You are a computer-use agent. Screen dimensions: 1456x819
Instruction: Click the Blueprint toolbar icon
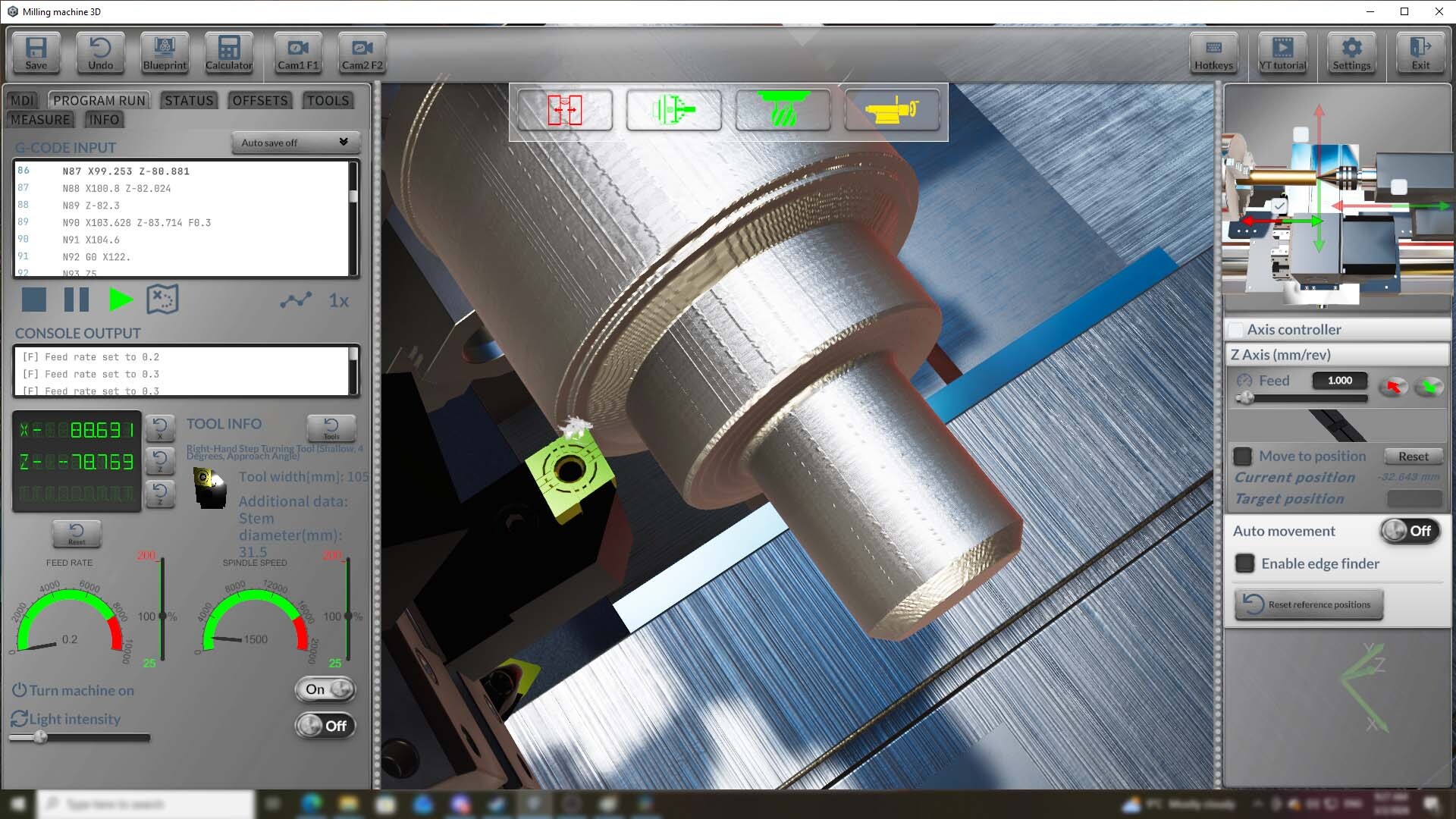165,52
